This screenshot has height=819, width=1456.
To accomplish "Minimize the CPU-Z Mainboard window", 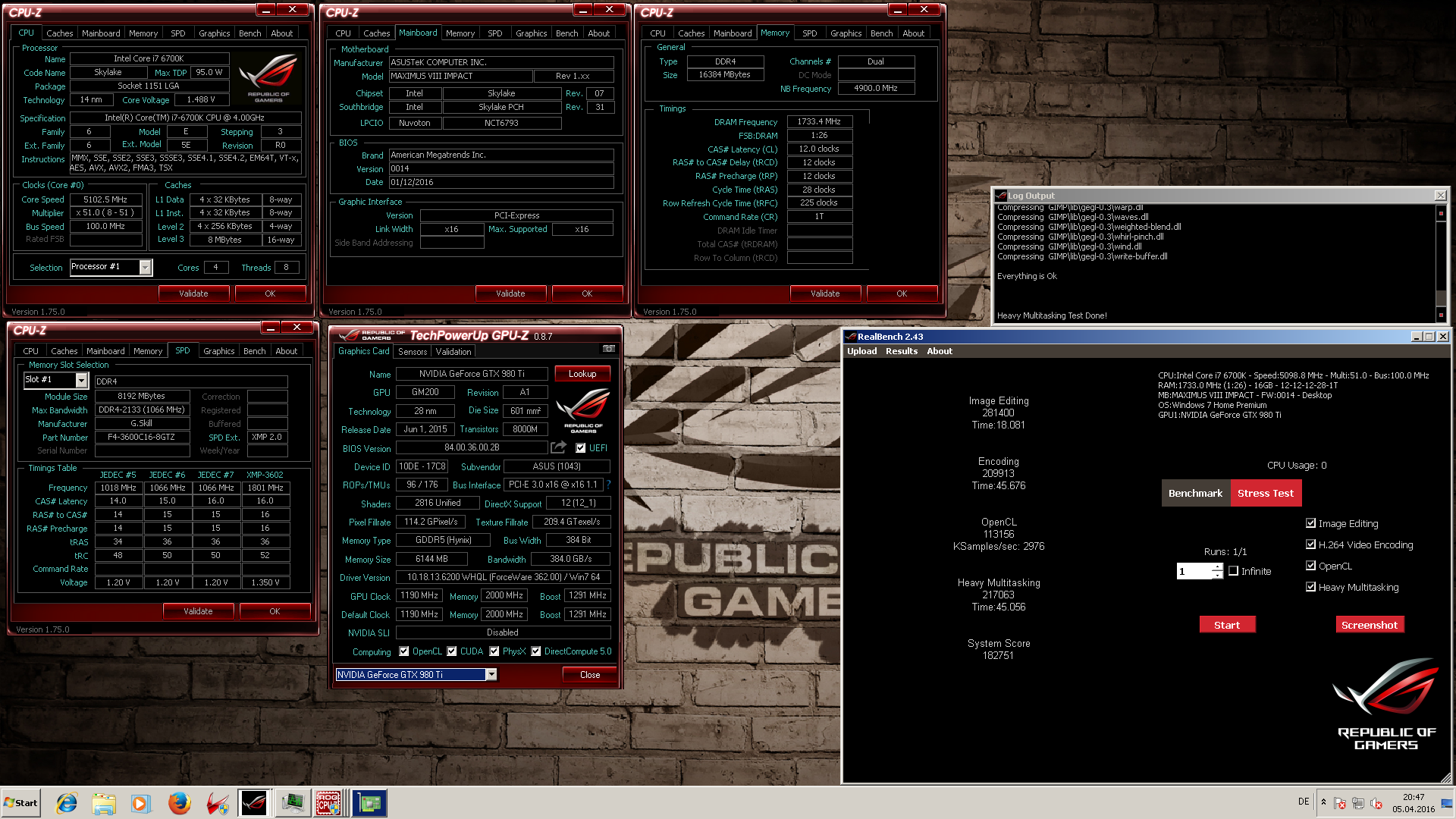I will pyautogui.click(x=582, y=10).
